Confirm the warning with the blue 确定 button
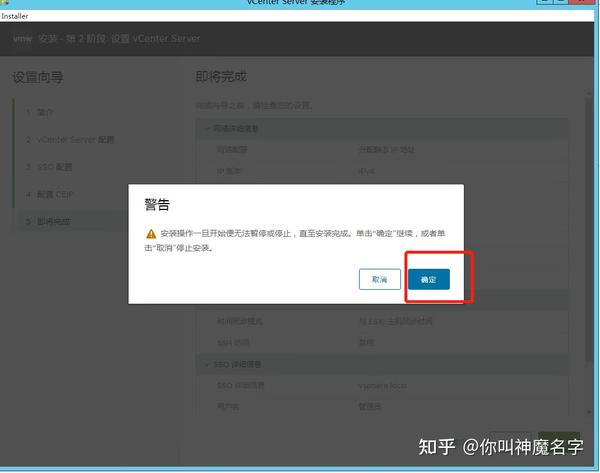Viewport: 600px width, 473px height. point(429,279)
